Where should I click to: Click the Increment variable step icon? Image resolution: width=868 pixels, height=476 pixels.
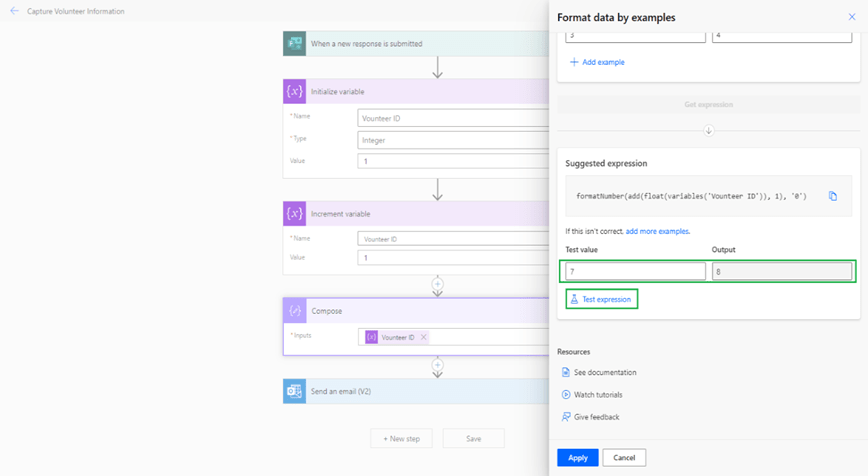click(x=294, y=214)
